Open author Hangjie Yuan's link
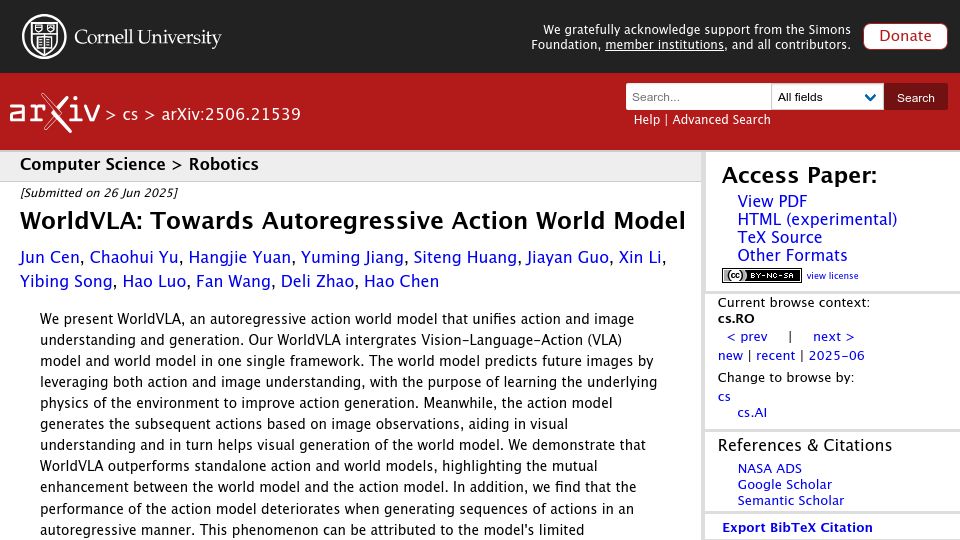 239,257
